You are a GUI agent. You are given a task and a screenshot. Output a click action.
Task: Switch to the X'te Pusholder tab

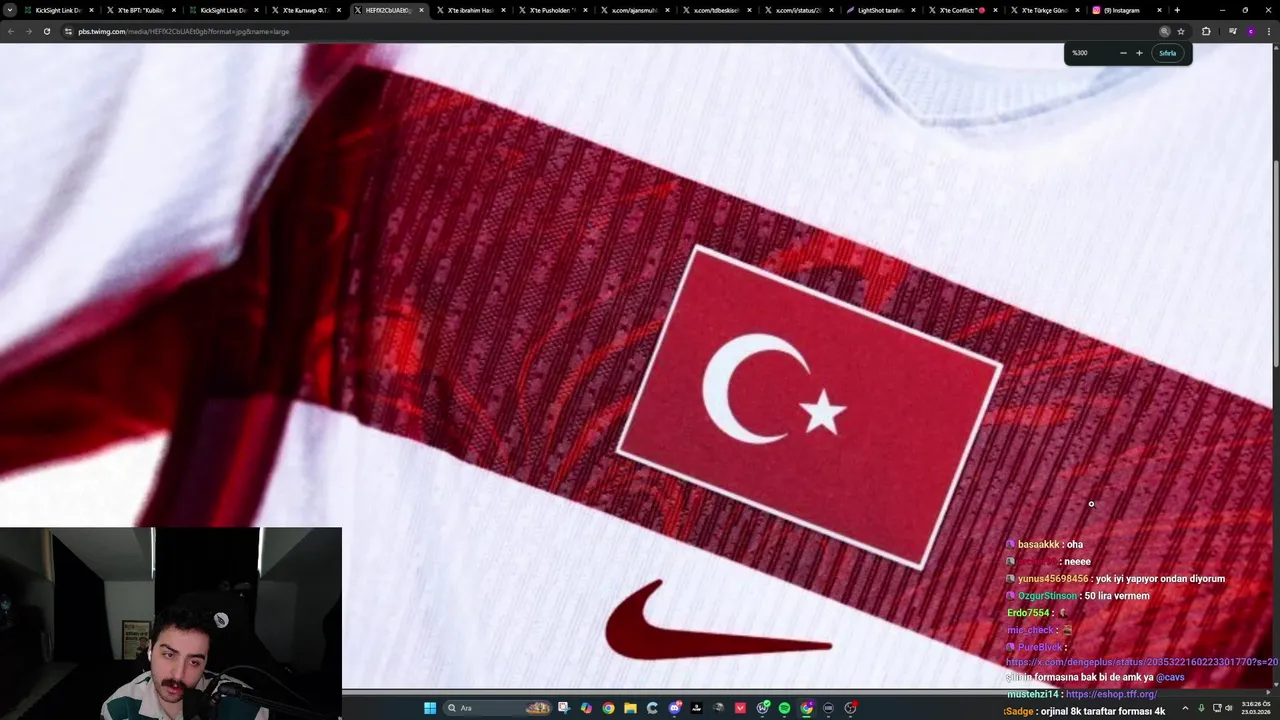click(x=552, y=10)
